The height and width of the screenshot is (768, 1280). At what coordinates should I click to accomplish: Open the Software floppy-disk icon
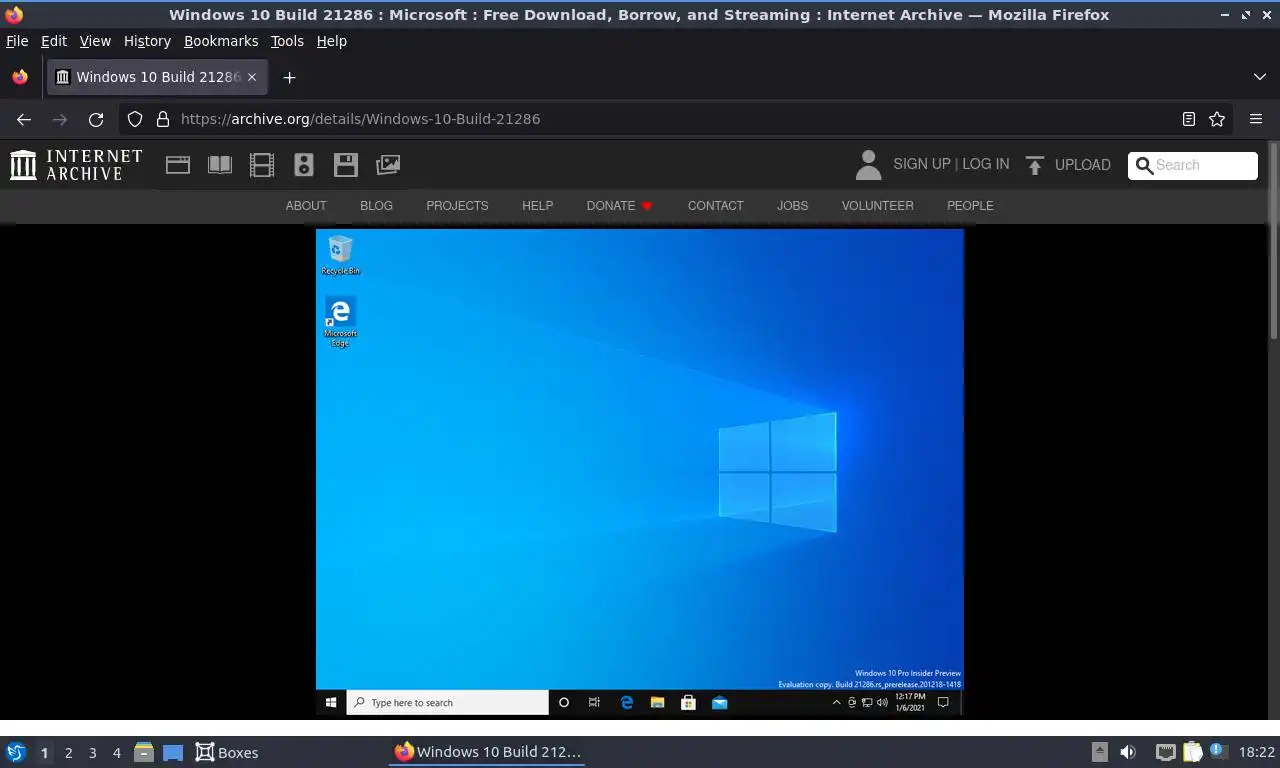tap(346, 165)
